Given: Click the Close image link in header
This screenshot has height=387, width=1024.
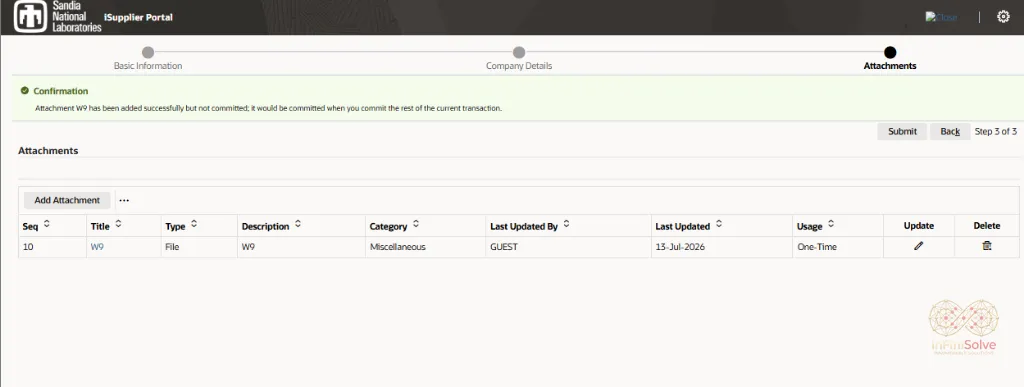Looking at the screenshot, I should pyautogui.click(x=941, y=18).
